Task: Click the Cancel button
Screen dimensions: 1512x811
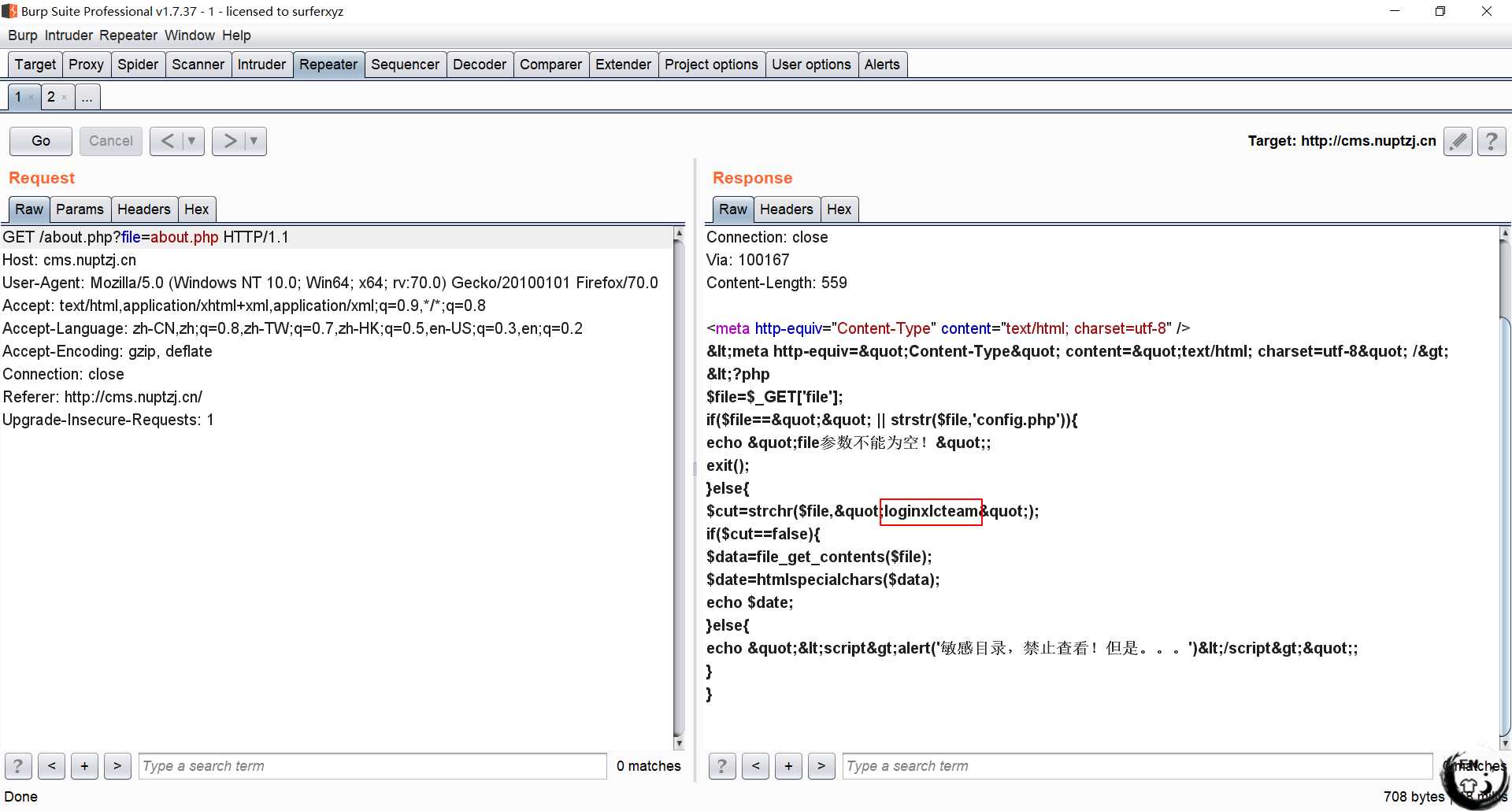Action: pos(110,141)
